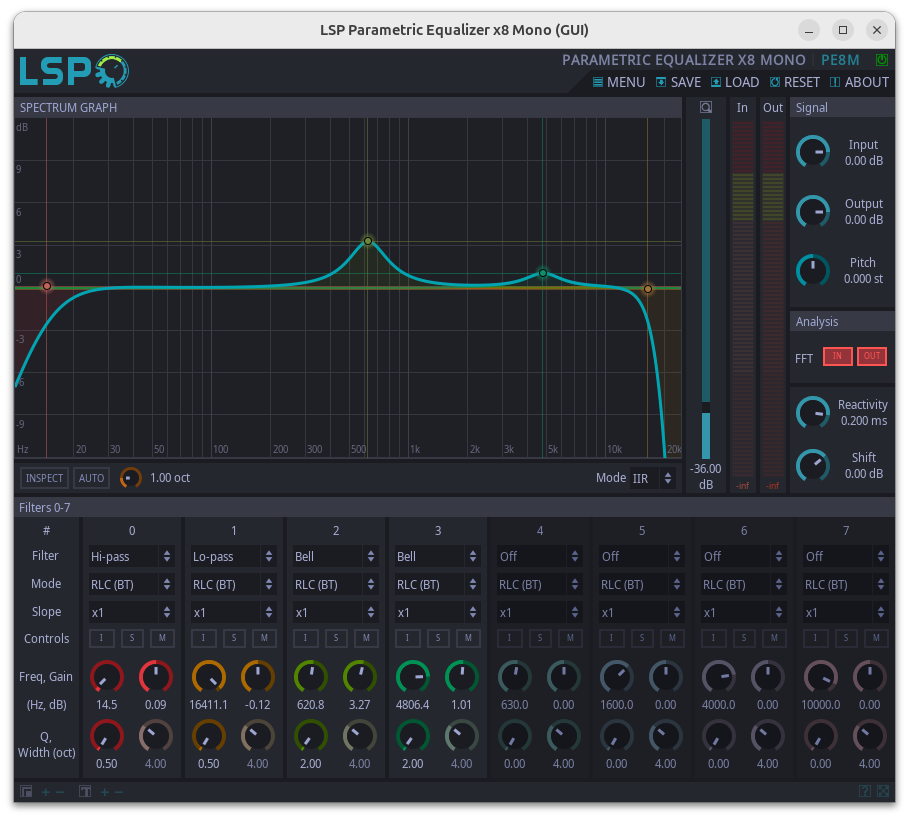Click the In level meter
This screenshot has height=819, width=909.
click(x=743, y=299)
